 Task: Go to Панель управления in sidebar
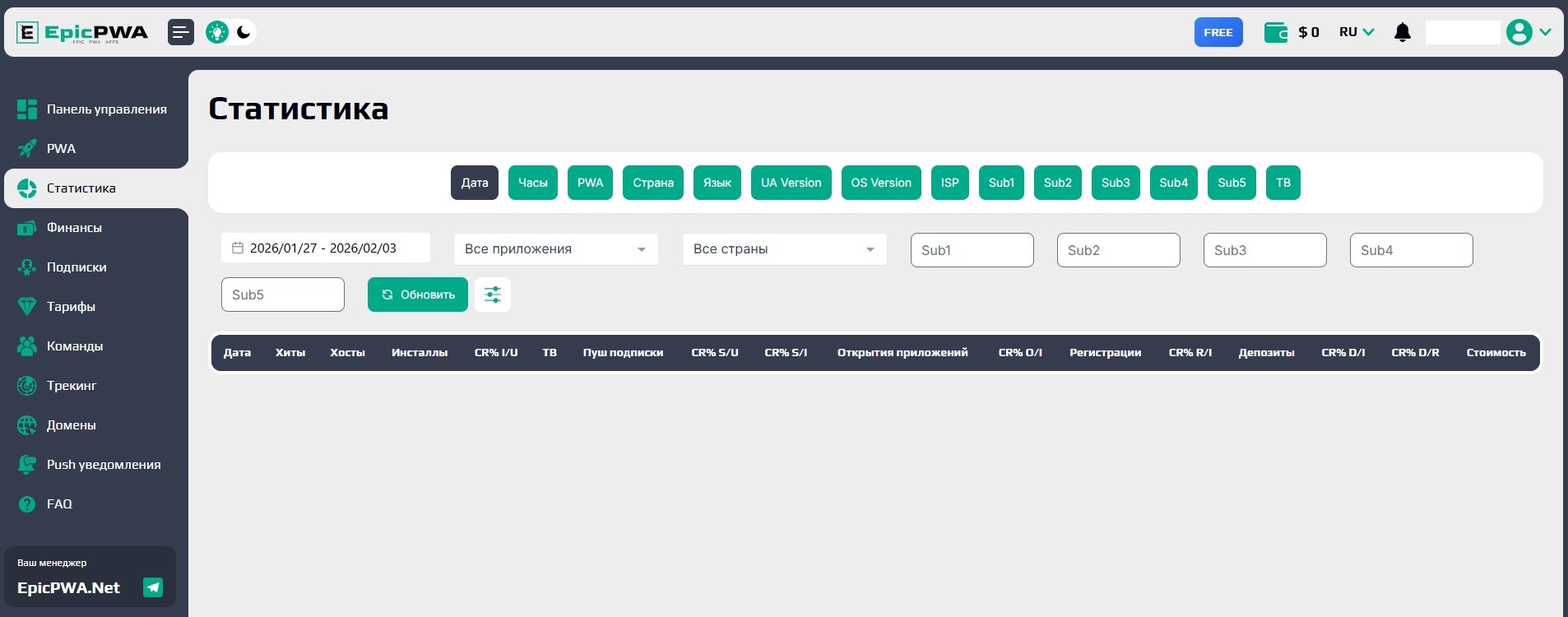click(106, 109)
